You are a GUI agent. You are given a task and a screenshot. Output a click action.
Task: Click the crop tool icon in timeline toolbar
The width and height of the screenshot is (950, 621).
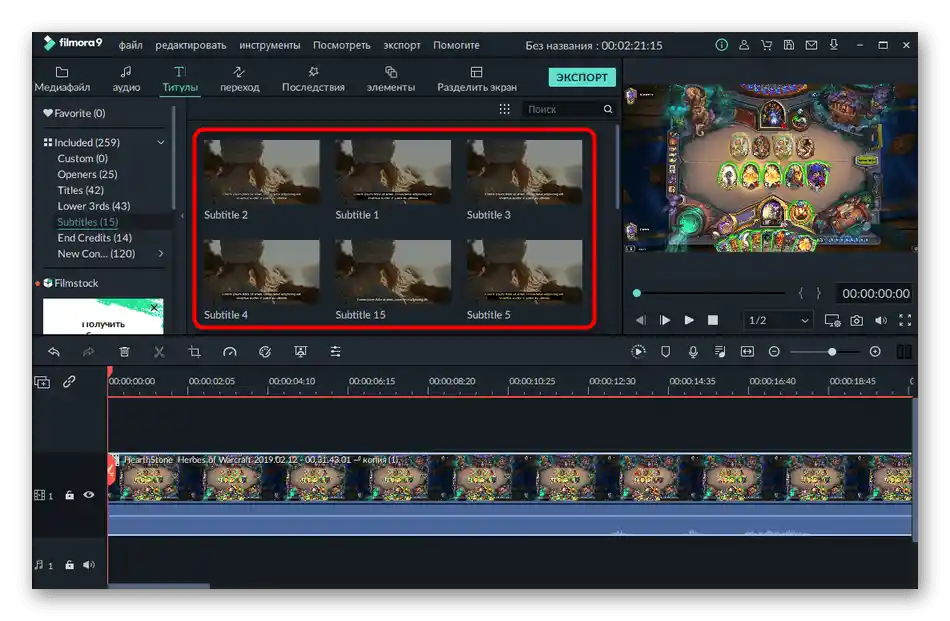(x=195, y=352)
